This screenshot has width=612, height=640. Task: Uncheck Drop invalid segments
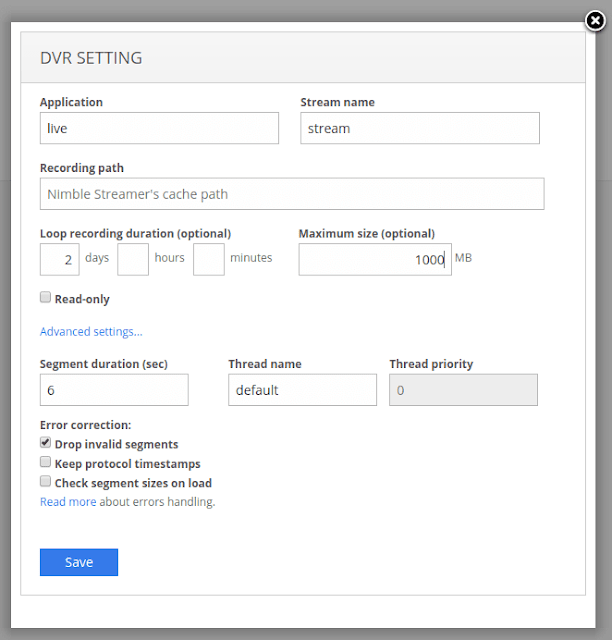pos(45,443)
